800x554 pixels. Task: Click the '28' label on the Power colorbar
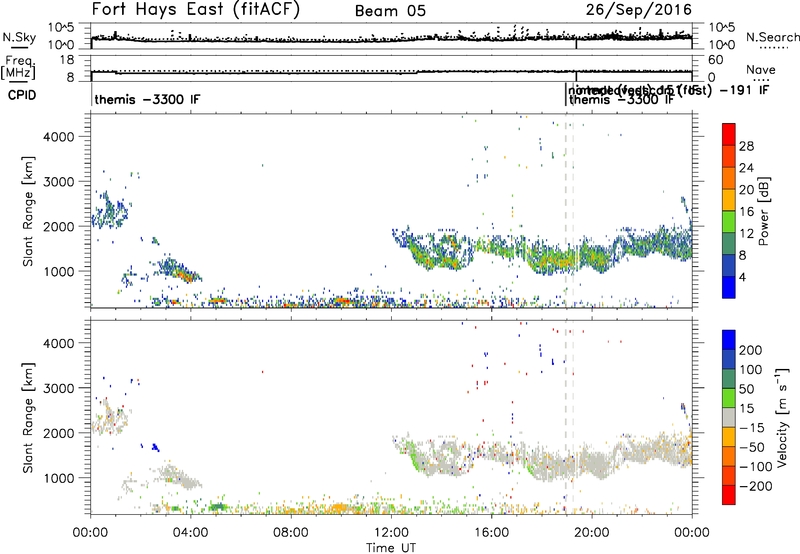click(746, 146)
